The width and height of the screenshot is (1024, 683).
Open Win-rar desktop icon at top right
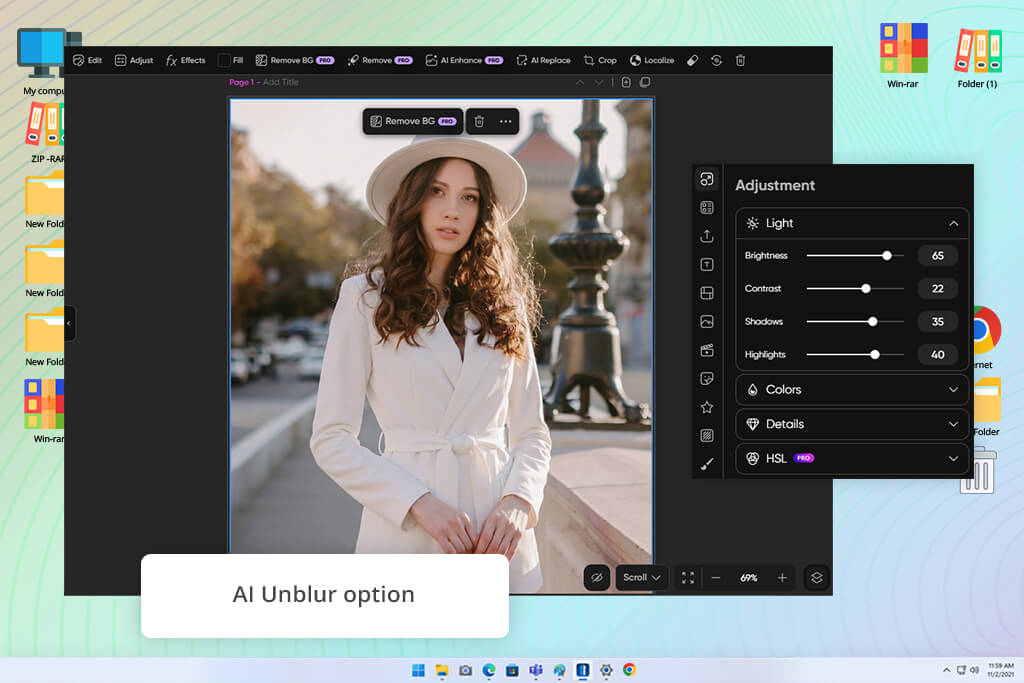pyautogui.click(x=903, y=56)
